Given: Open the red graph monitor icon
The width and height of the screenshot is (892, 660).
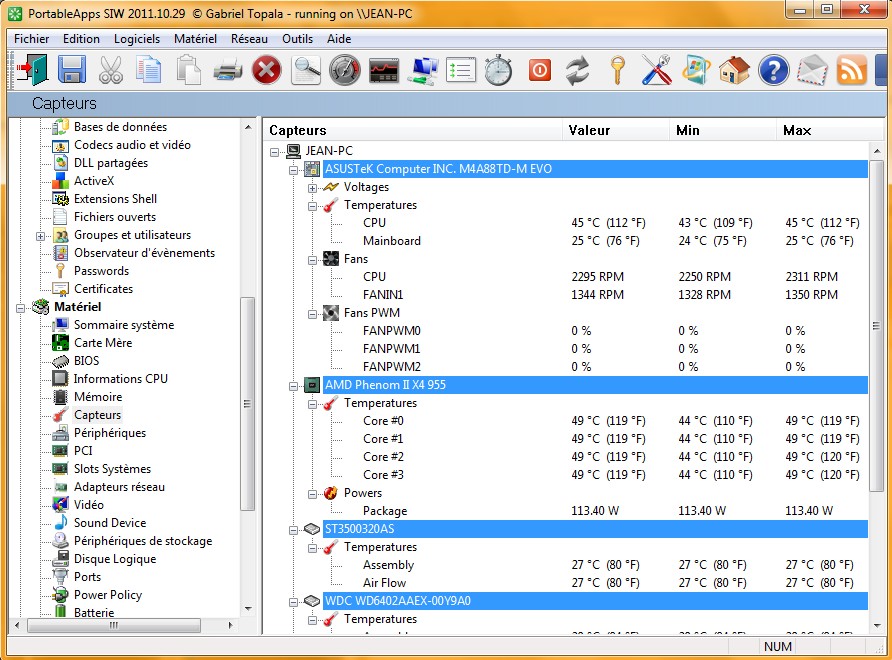Looking at the screenshot, I should (383, 71).
